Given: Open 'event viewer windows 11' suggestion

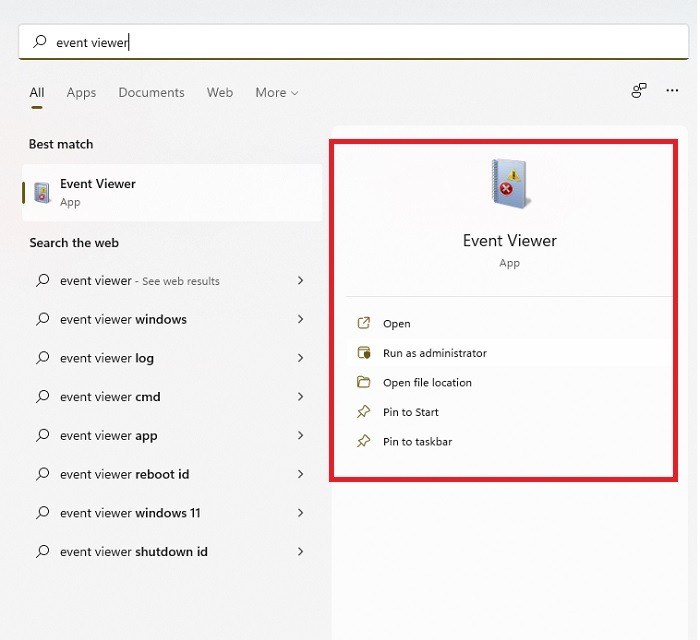Looking at the screenshot, I should coord(172,513).
